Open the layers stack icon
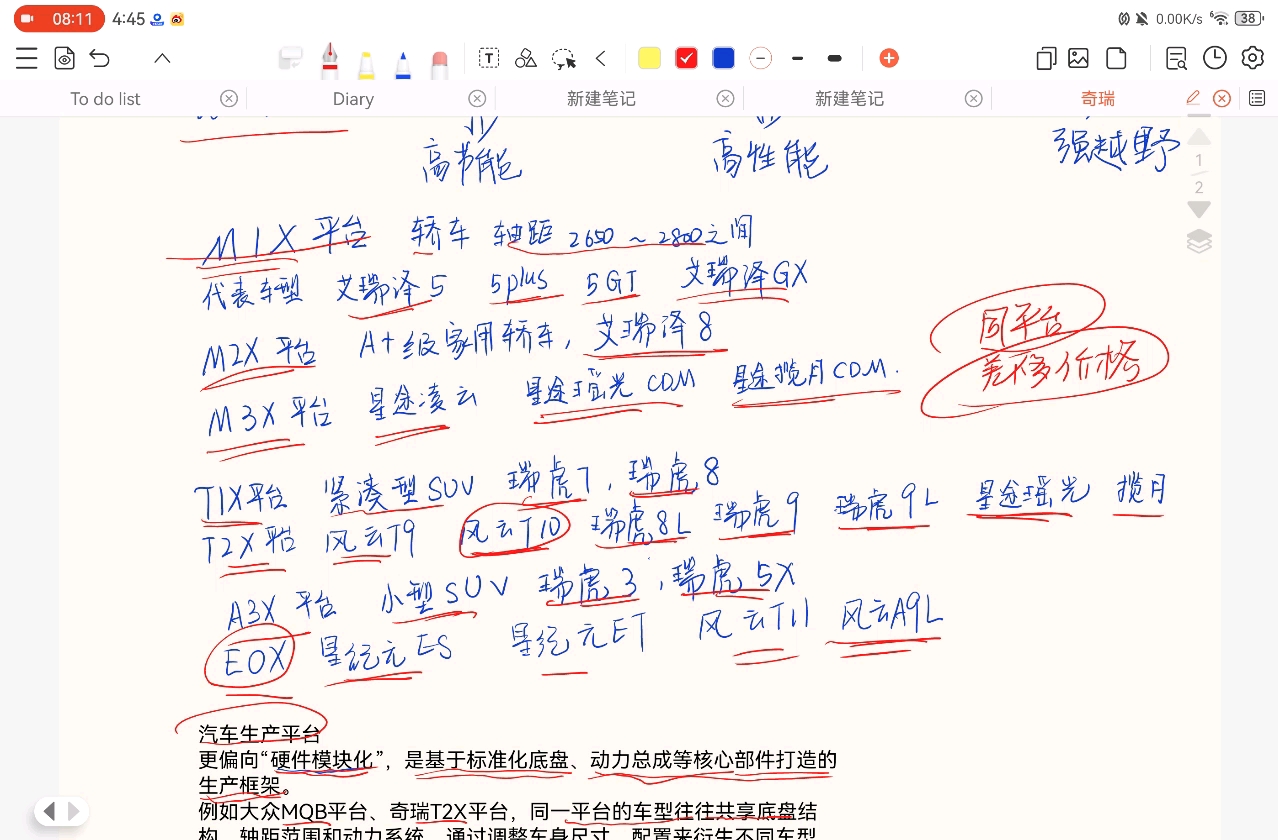This screenshot has height=840, width=1278. pos(1199,241)
